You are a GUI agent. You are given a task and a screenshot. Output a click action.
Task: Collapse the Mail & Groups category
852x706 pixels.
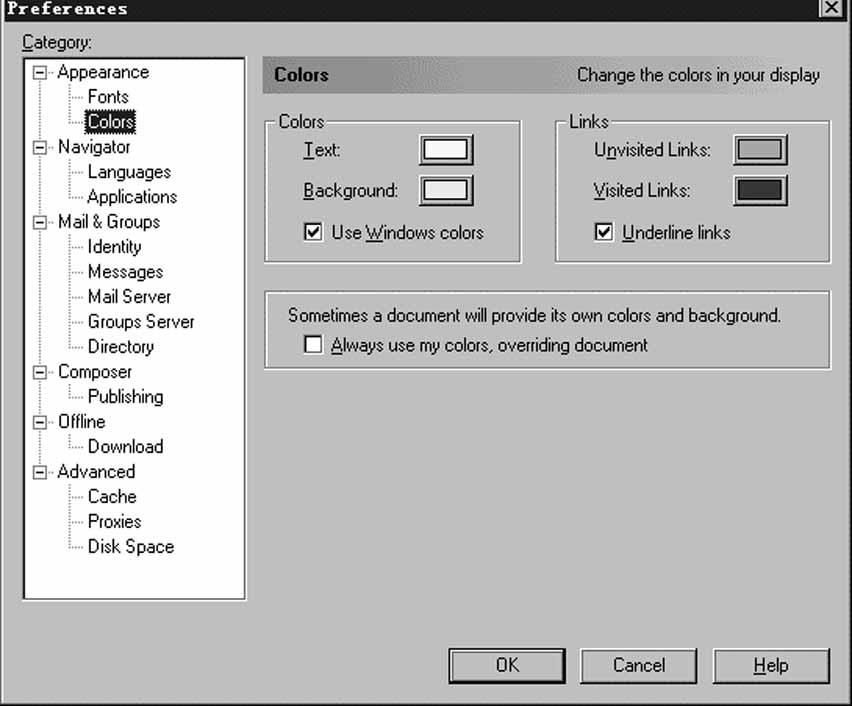coord(40,222)
